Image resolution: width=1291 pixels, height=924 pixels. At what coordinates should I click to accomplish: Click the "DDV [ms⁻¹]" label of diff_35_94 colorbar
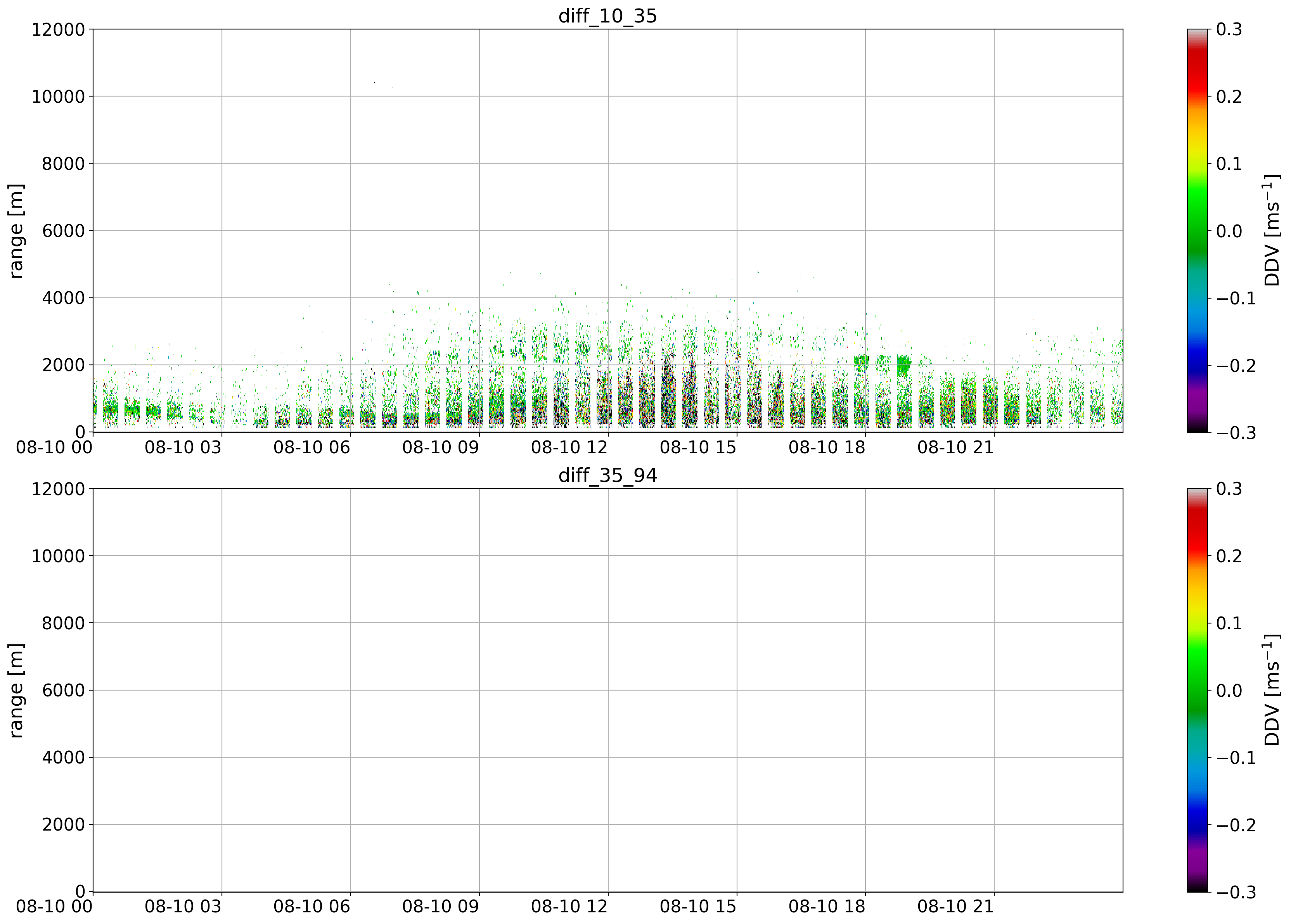(x=1272, y=690)
